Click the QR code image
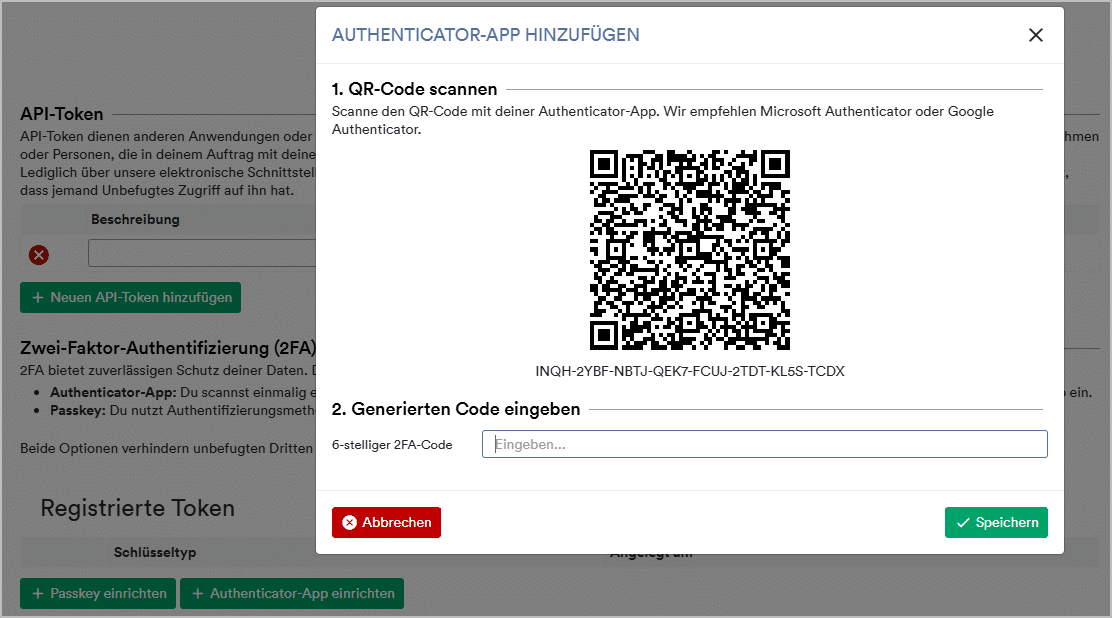Screen dimensions: 1112x618 pos(690,250)
